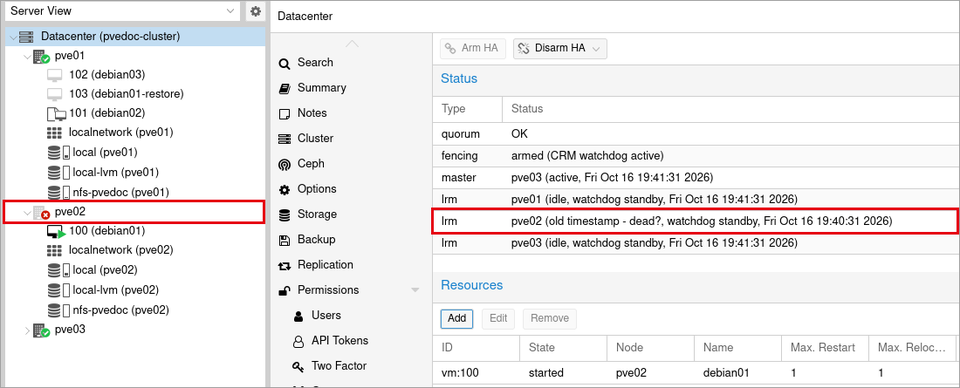Select VM 102 (debian03) monitor icon

[55, 75]
